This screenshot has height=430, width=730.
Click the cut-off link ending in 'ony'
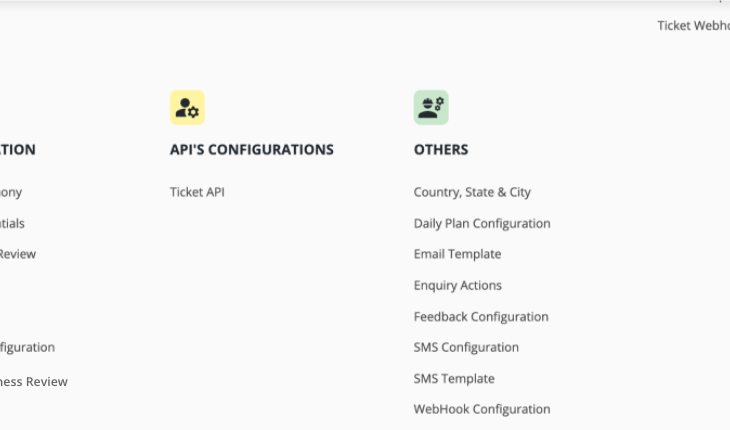tap(11, 192)
